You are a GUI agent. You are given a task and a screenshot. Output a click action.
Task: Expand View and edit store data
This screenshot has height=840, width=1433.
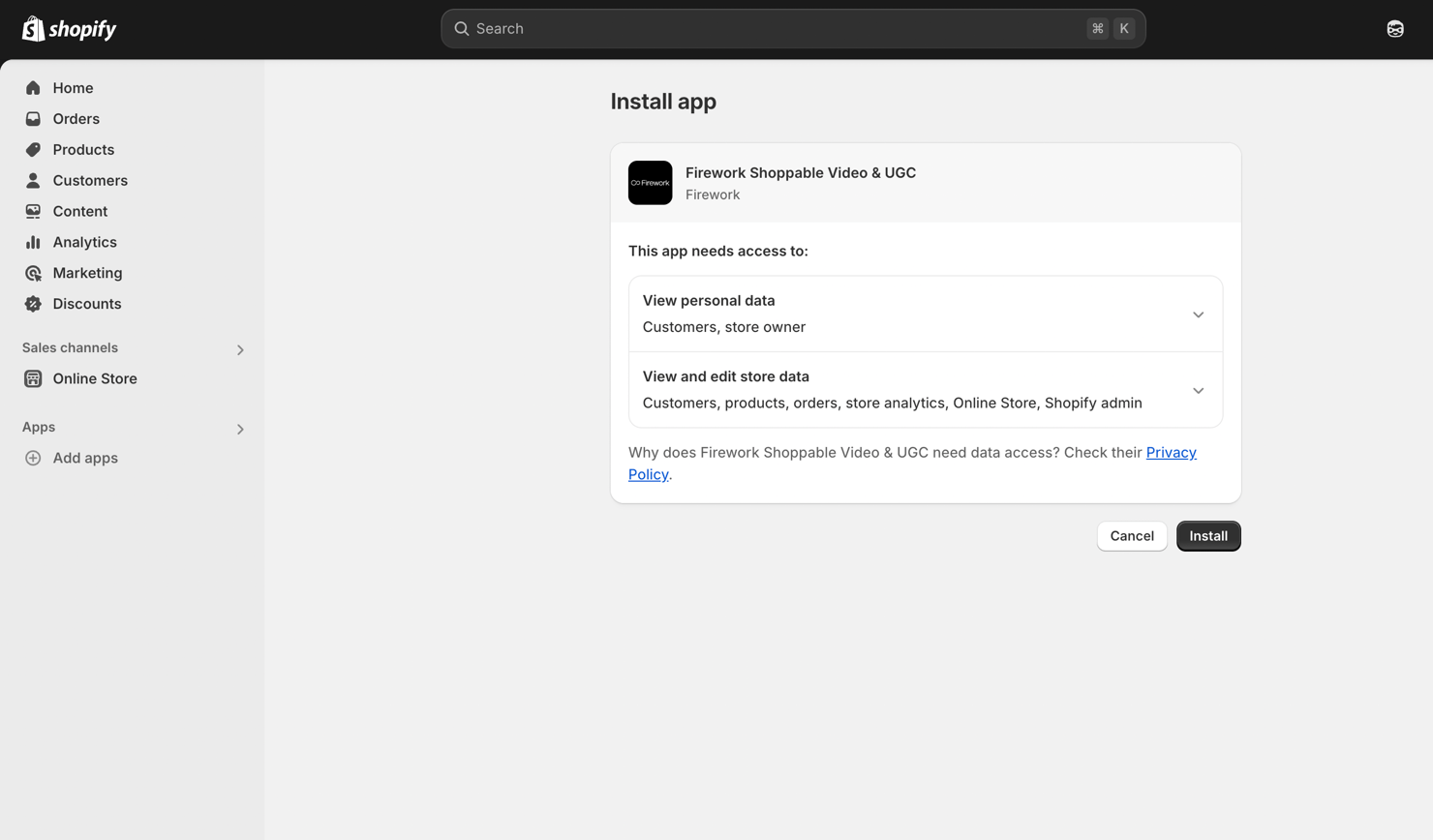pyautogui.click(x=1198, y=391)
